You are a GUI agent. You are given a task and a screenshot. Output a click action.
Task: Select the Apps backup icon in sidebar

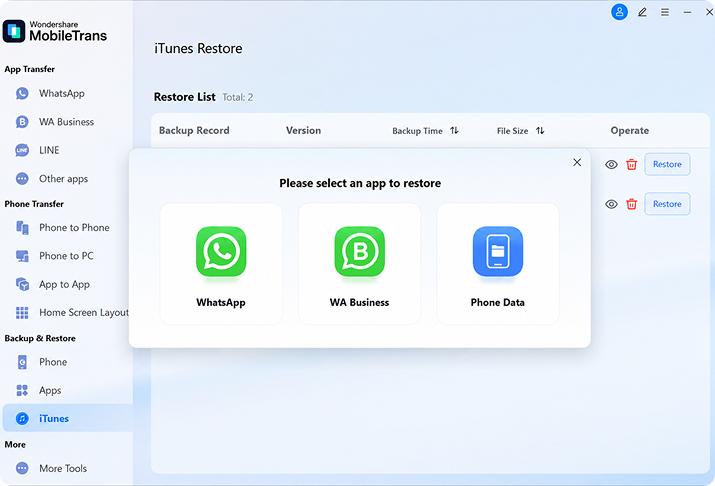22,390
